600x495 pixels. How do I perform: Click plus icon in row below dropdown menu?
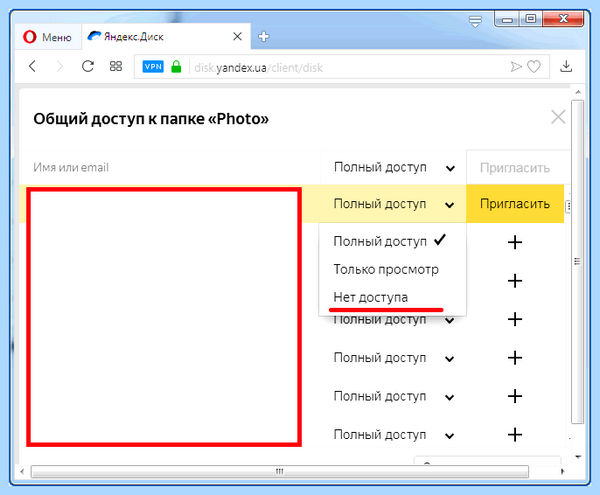(515, 319)
